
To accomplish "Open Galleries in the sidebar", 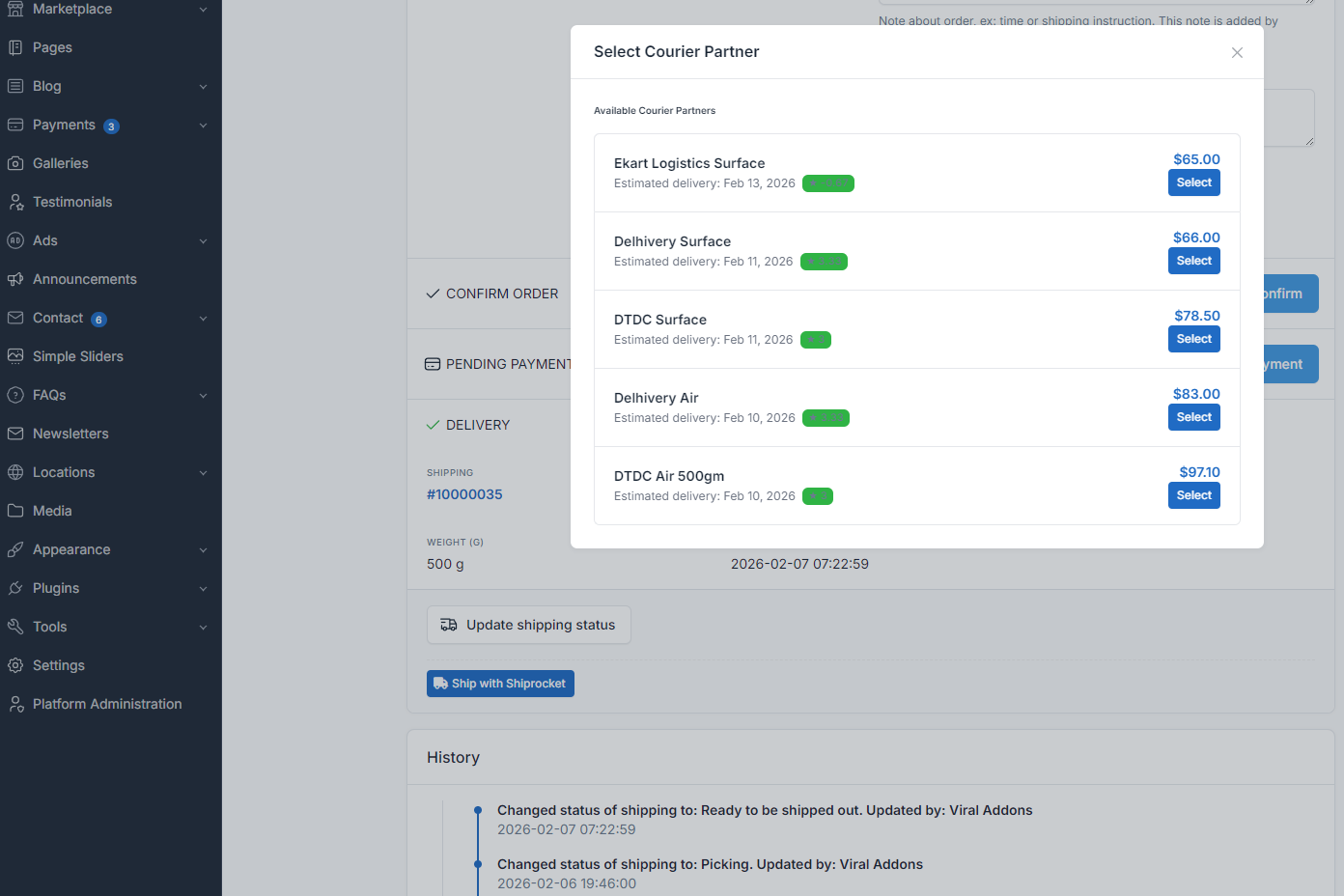I will click(61, 163).
